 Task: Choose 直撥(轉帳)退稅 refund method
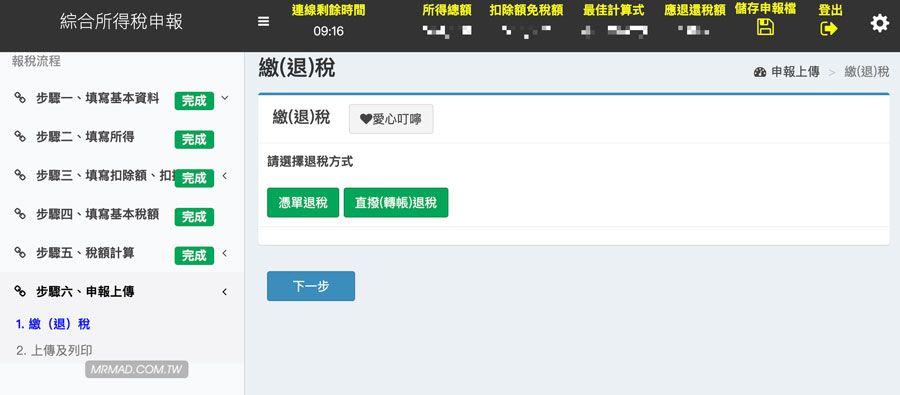[x=396, y=203]
